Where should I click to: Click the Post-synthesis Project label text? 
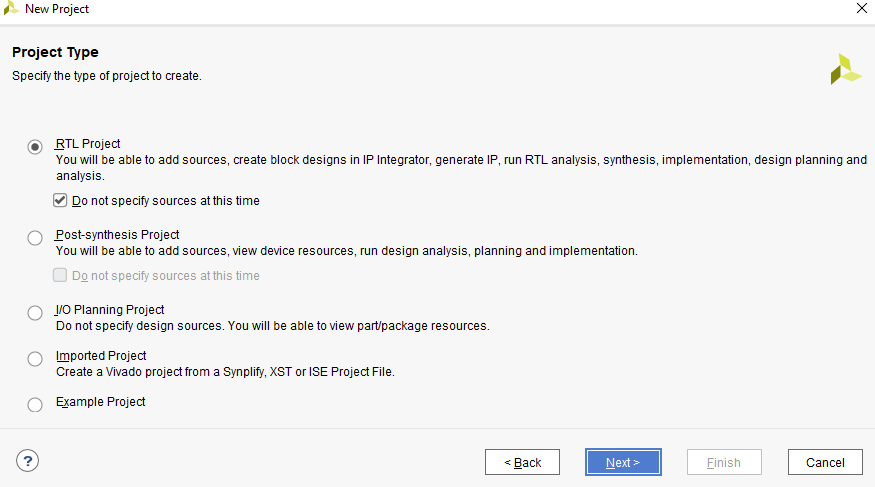point(117,235)
